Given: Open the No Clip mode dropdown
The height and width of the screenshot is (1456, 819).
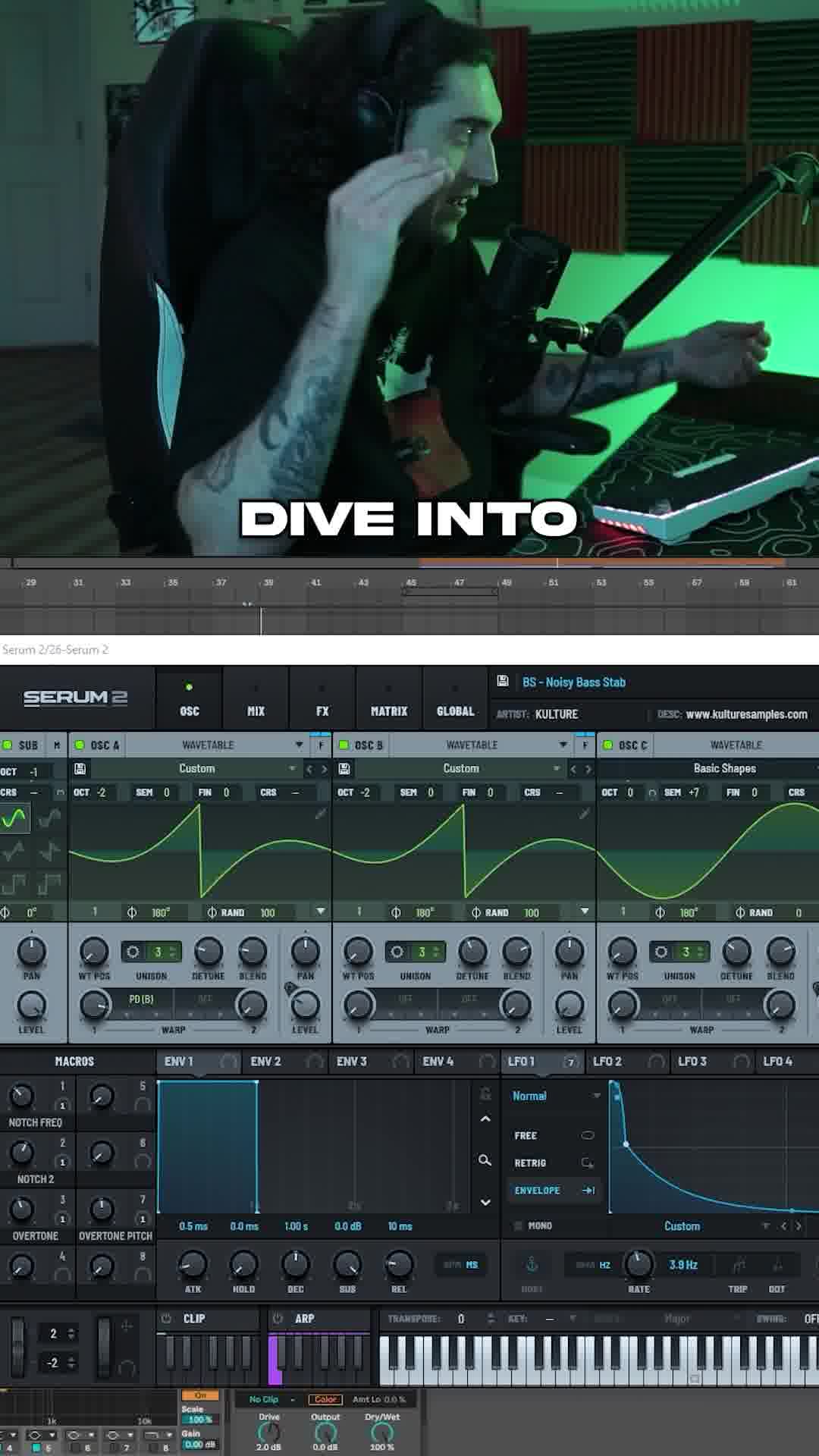Looking at the screenshot, I should coord(271,1399).
